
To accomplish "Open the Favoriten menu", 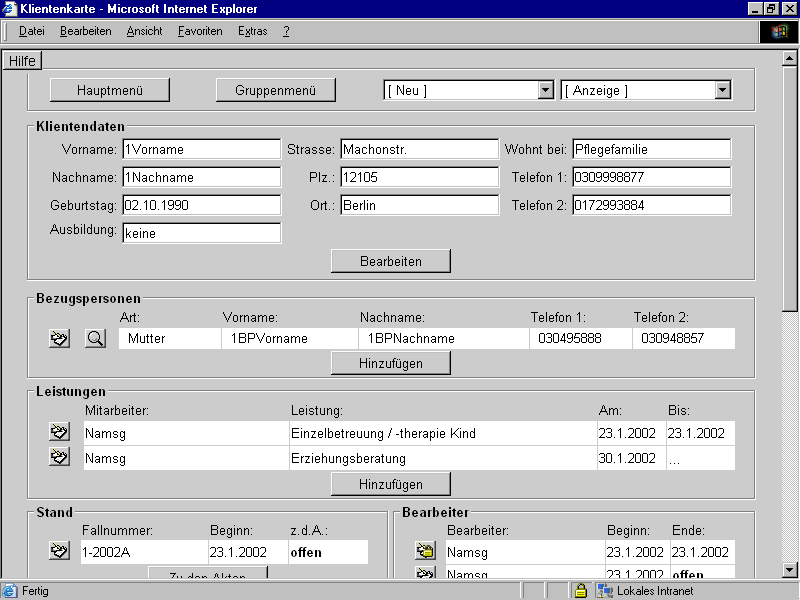I will [x=200, y=31].
